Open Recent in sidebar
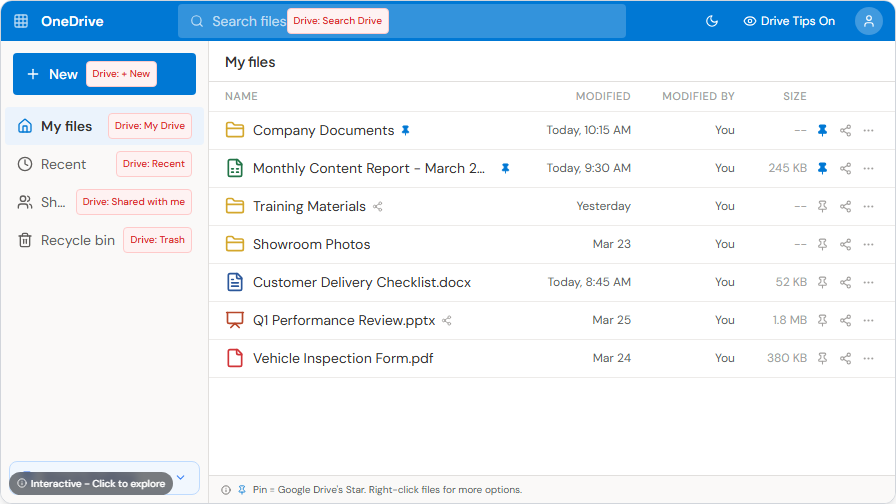Image resolution: width=896 pixels, height=504 pixels. [x=104, y=164]
